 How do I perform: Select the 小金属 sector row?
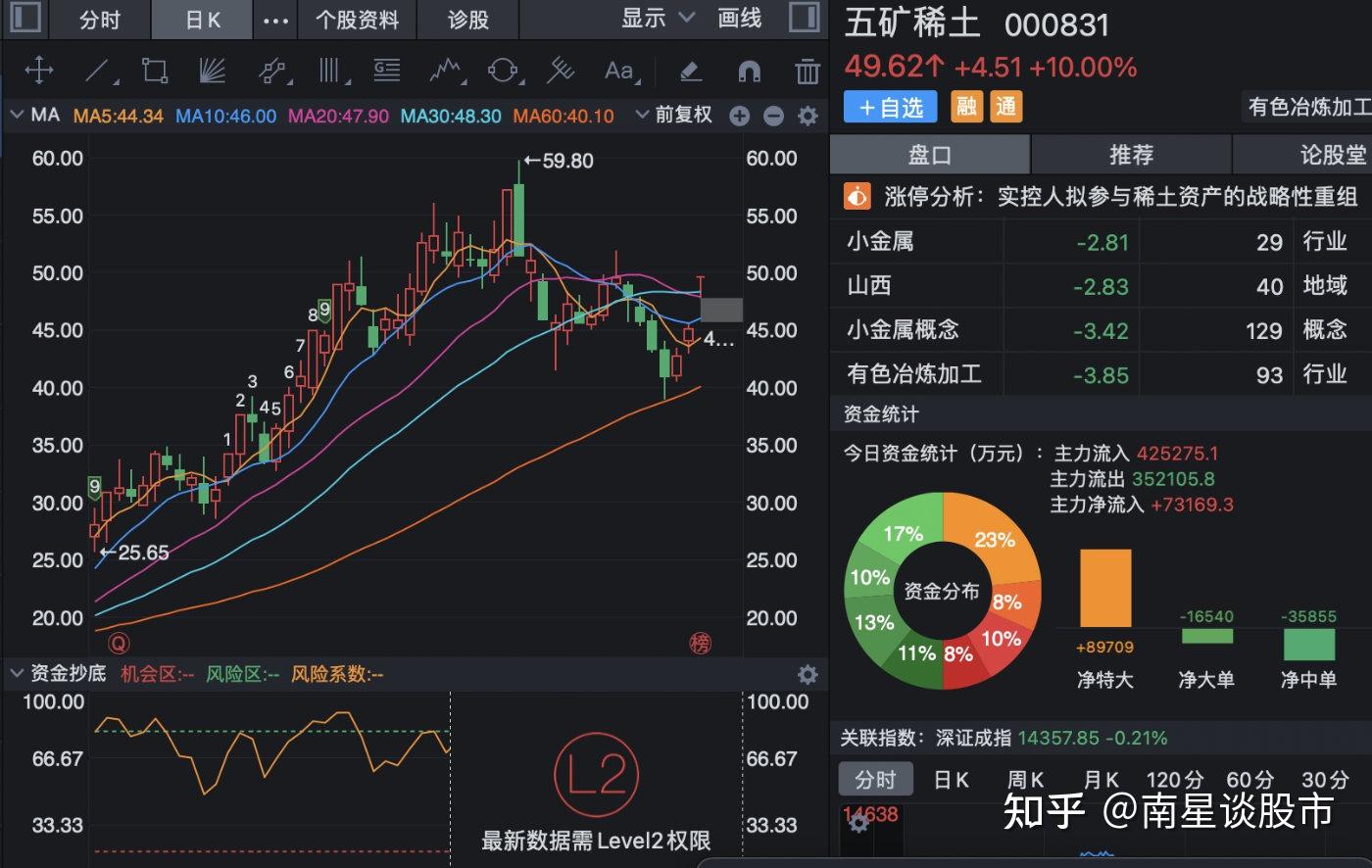tap(1101, 241)
